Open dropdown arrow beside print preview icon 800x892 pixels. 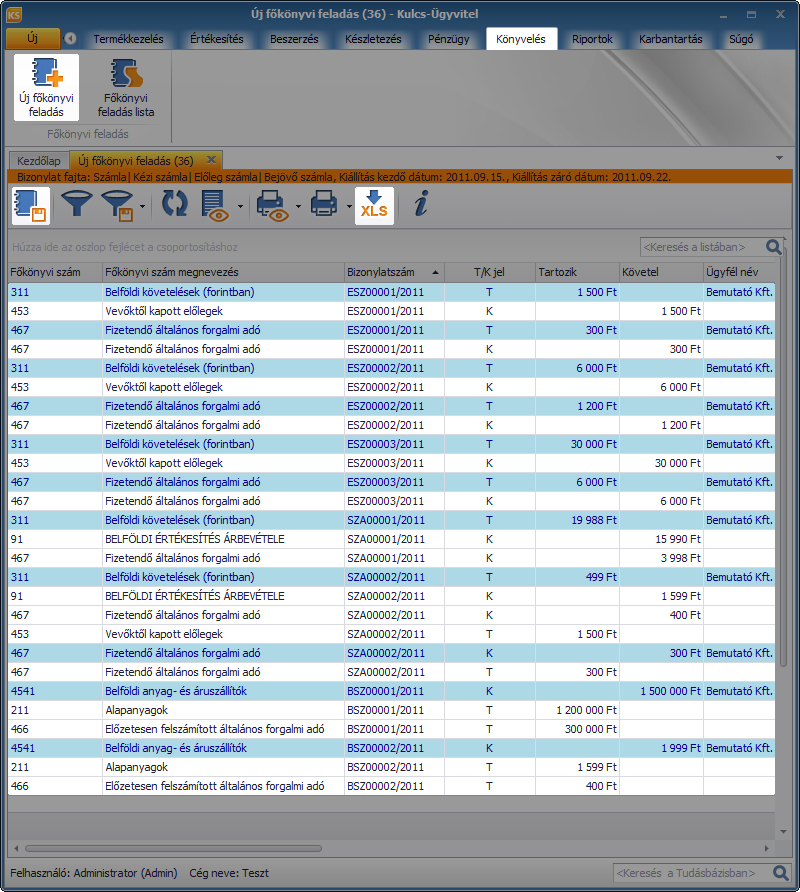click(298, 207)
